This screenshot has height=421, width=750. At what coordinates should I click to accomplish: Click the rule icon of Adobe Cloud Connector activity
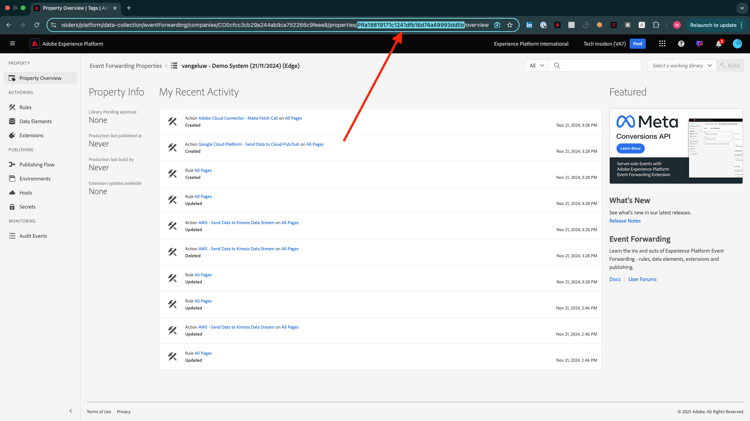tap(173, 122)
